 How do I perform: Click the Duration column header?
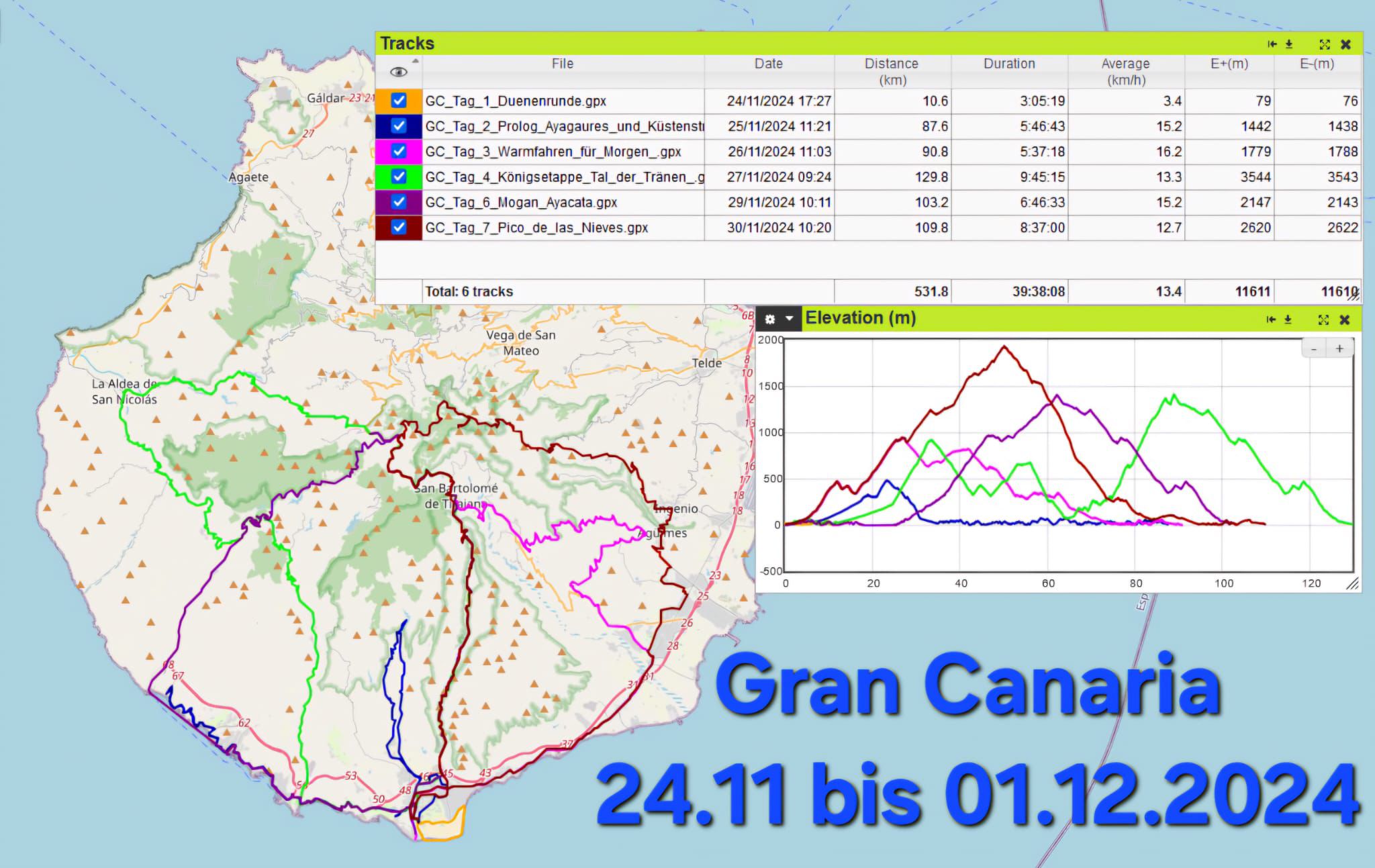(1009, 64)
